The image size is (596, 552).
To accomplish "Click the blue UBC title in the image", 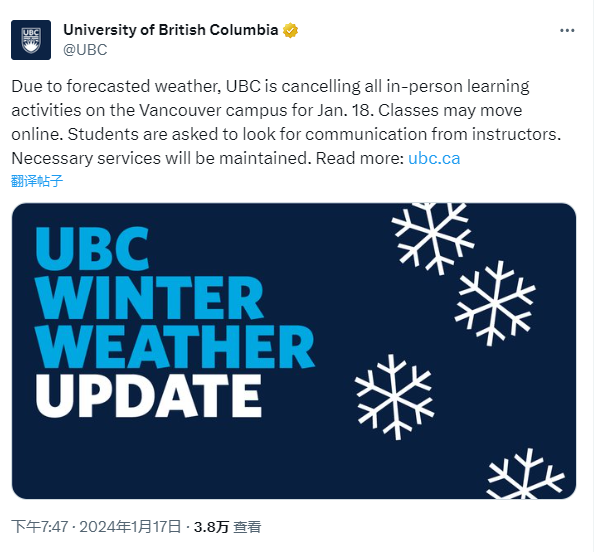I will (x=92, y=249).
